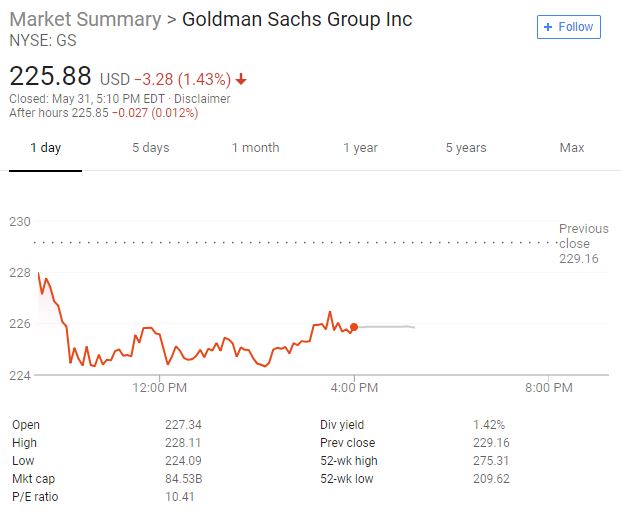Viewport: 621px width, 517px height.
Task: Click the 12:00 PM axis label
Action: pyautogui.click(x=159, y=388)
